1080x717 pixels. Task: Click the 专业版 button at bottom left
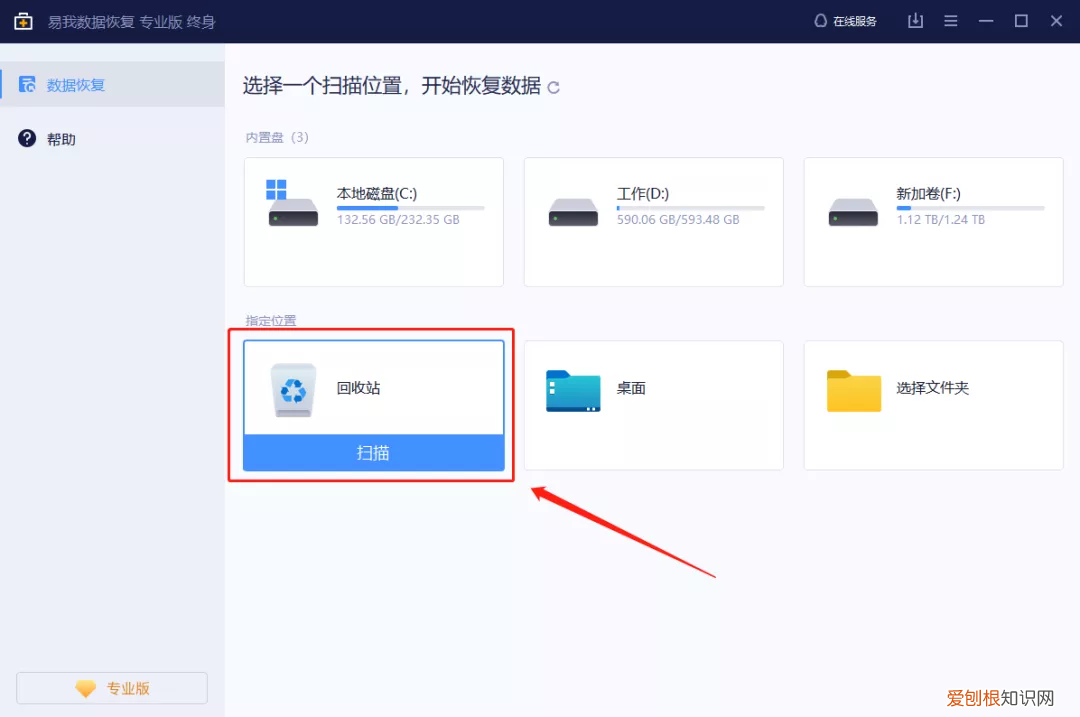click(x=111, y=687)
